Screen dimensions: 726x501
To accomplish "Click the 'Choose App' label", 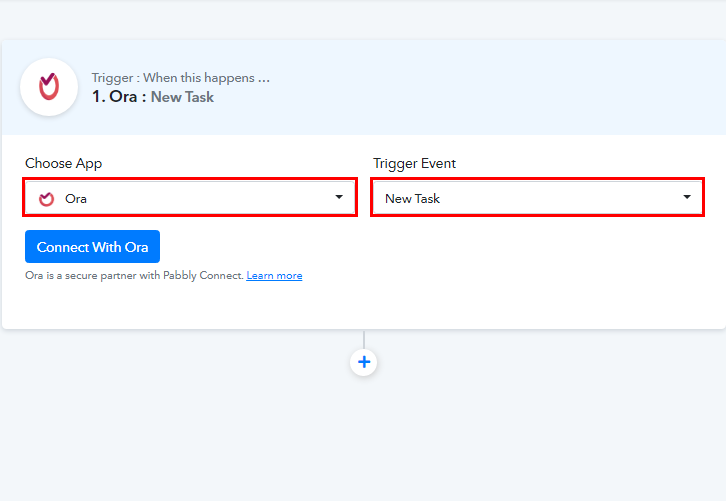I will pyautogui.click(x=63, y=163).
